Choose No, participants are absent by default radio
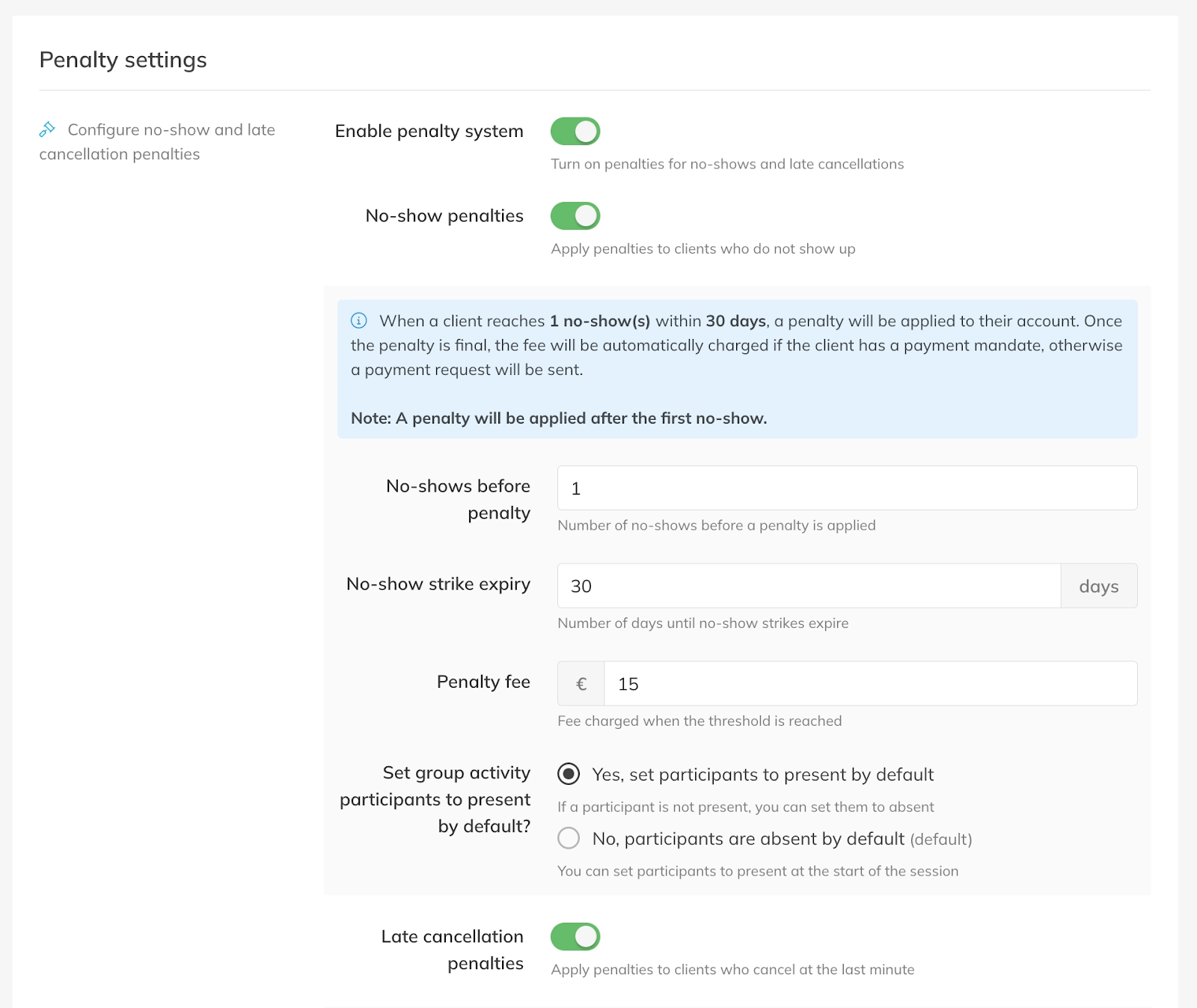Viewport: 1197px width, 1008px height. pos(569,839)
